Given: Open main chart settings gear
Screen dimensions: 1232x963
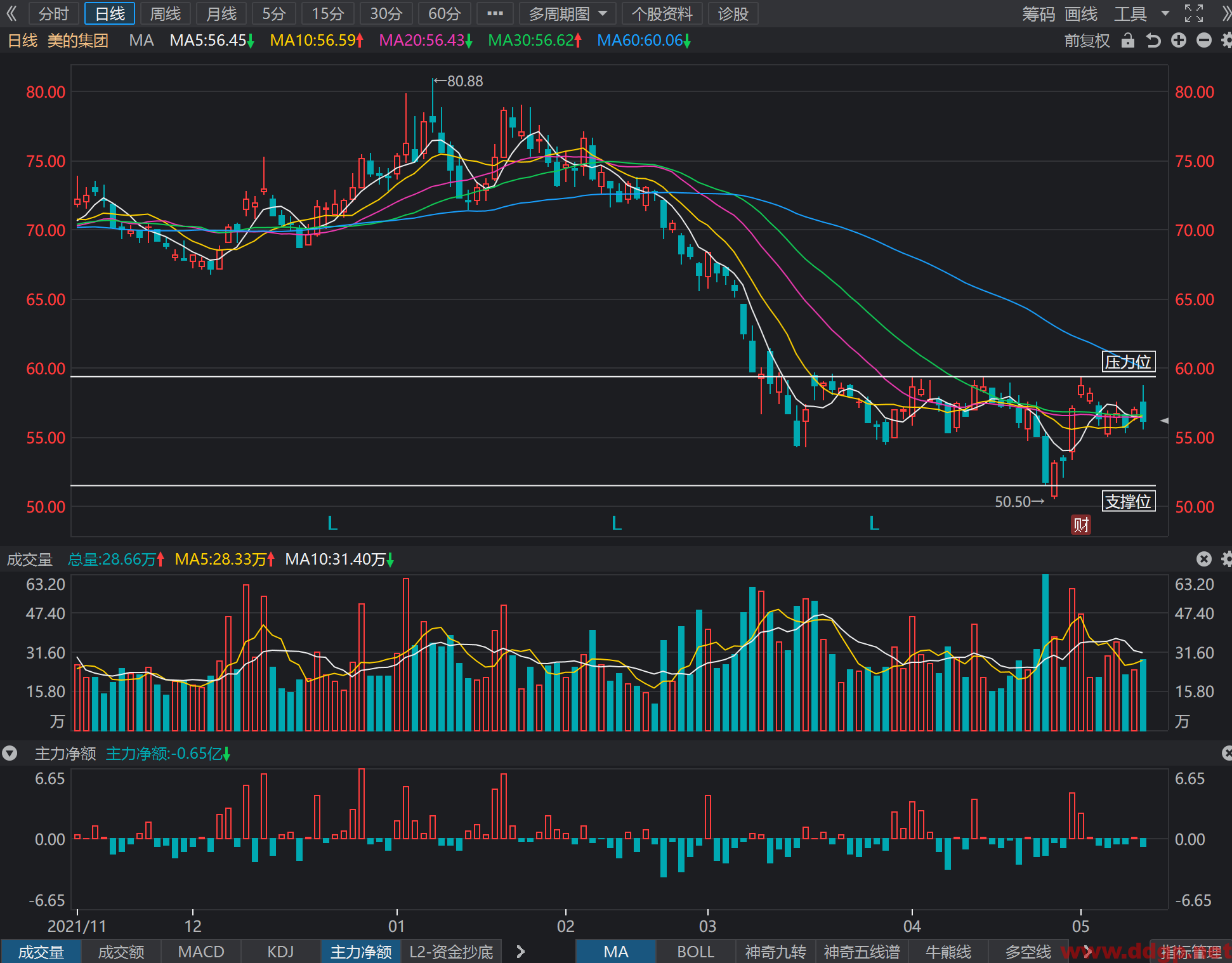Looking at the screenshot, I should point(1226,41).
